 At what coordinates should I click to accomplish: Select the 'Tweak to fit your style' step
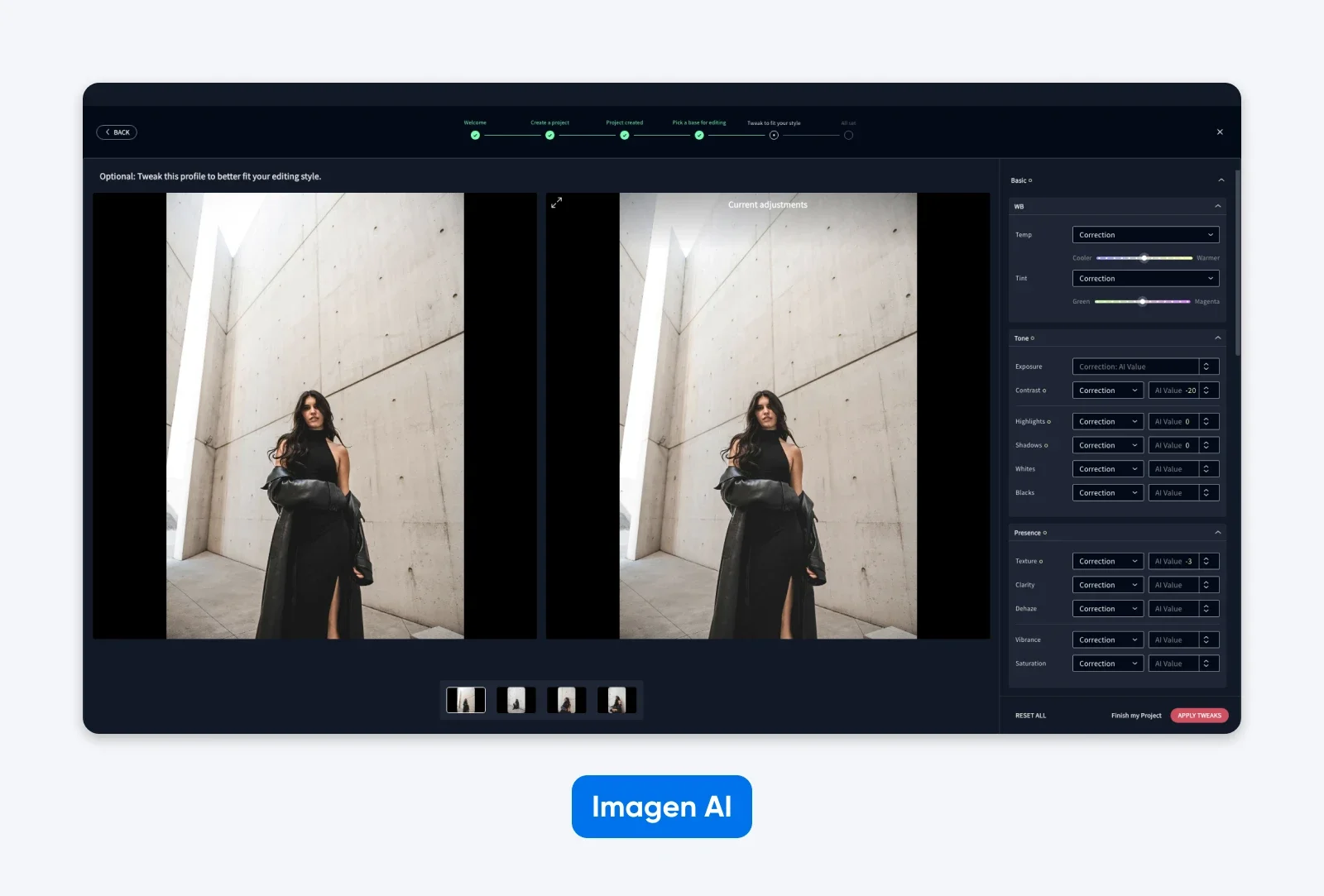772,134
